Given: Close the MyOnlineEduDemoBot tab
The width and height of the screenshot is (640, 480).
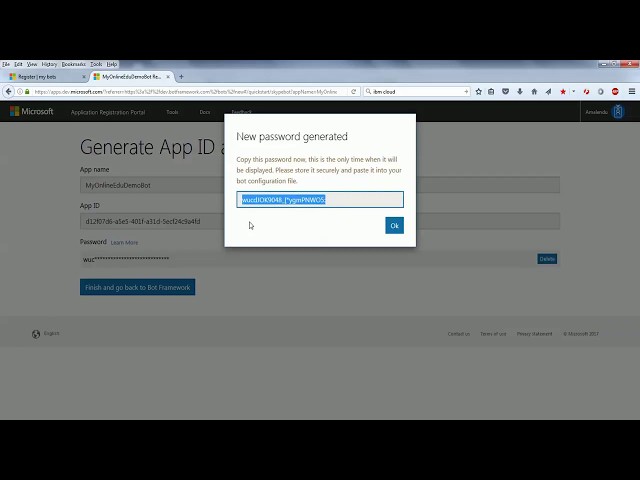Looking at the screenshot, I should 168,76.
